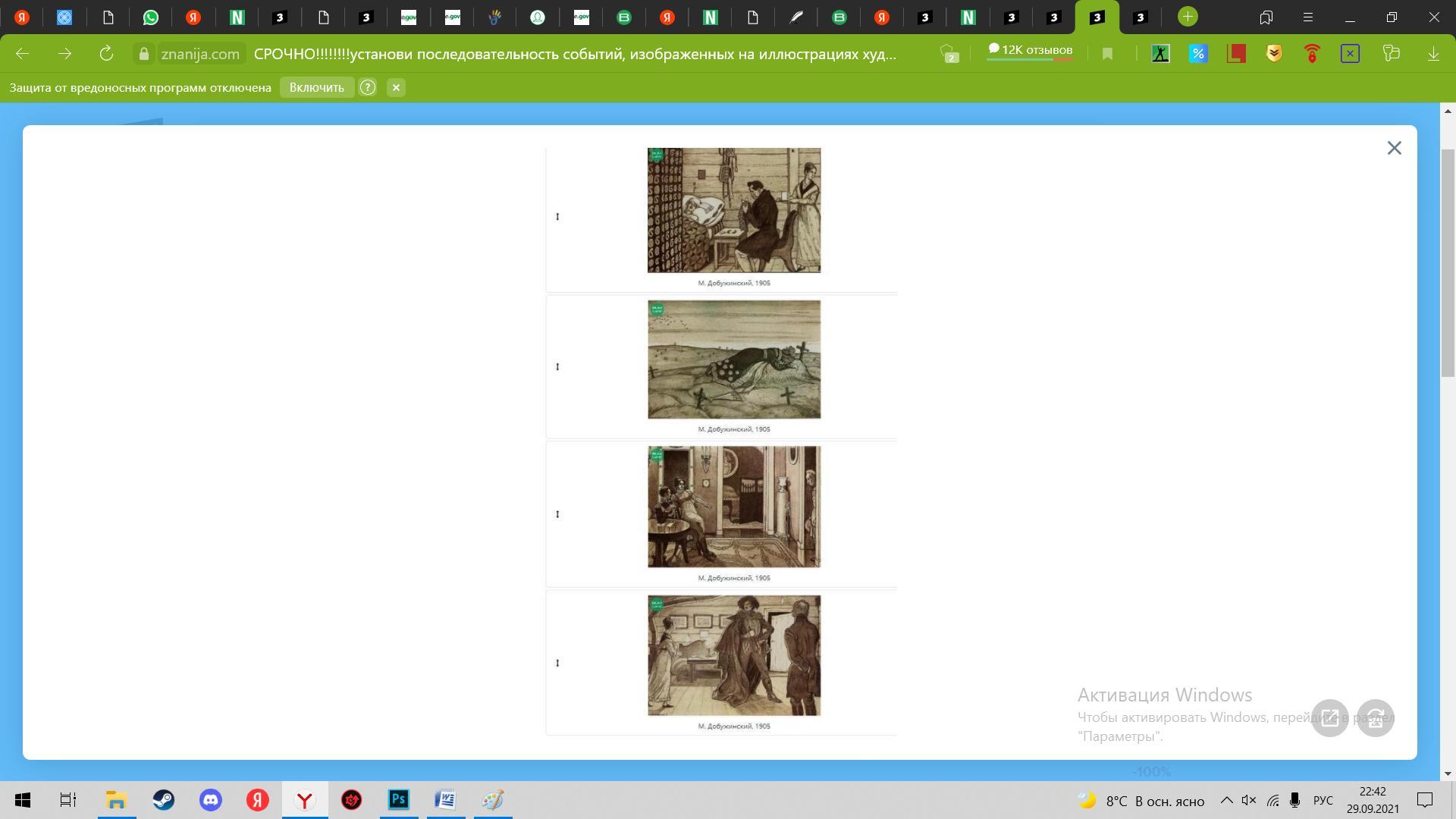Switch to the WhatsApp tab
This screenshot has width=1456, height=819.
151,17
